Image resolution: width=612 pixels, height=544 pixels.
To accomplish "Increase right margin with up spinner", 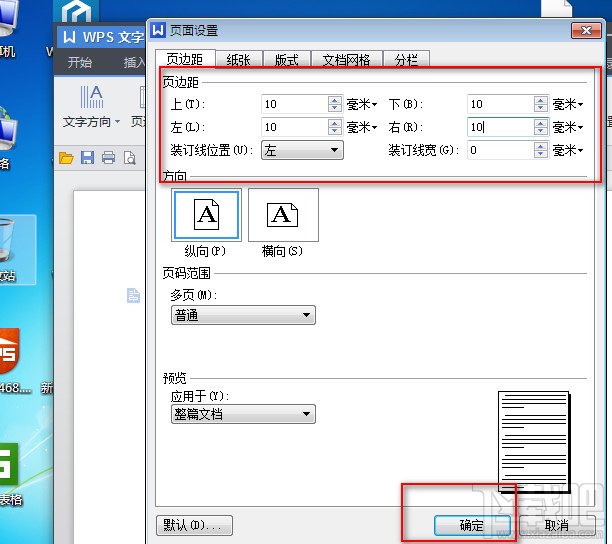I will point(541,123).
